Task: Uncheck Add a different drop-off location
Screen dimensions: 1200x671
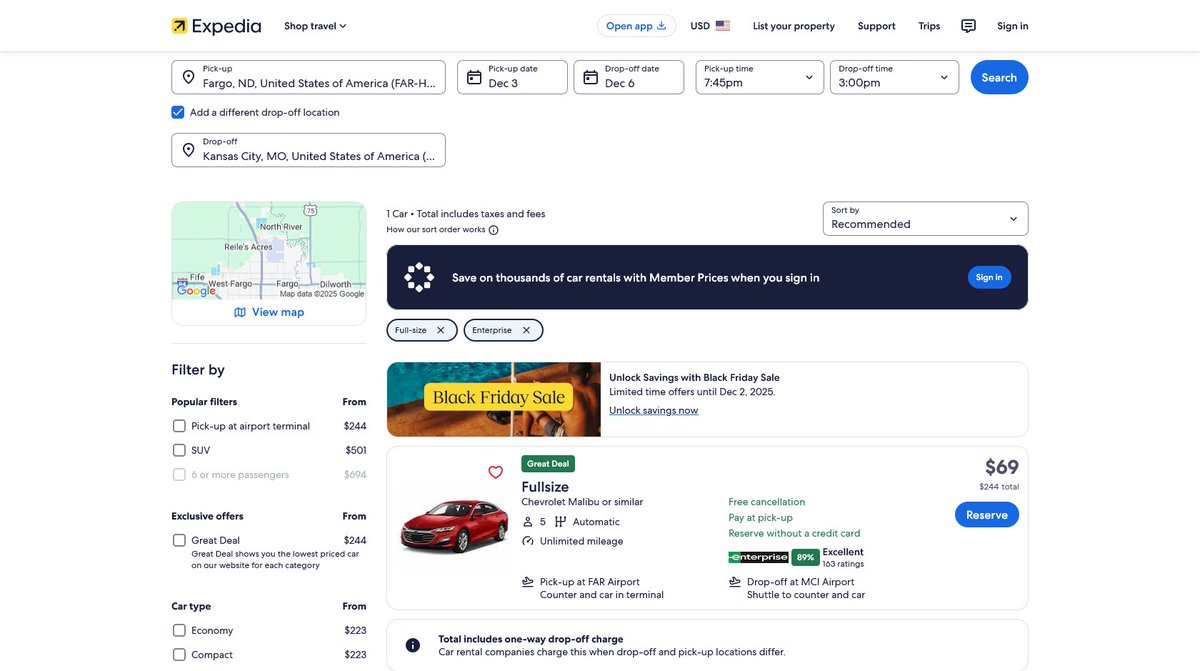Action: pos(178,112)
